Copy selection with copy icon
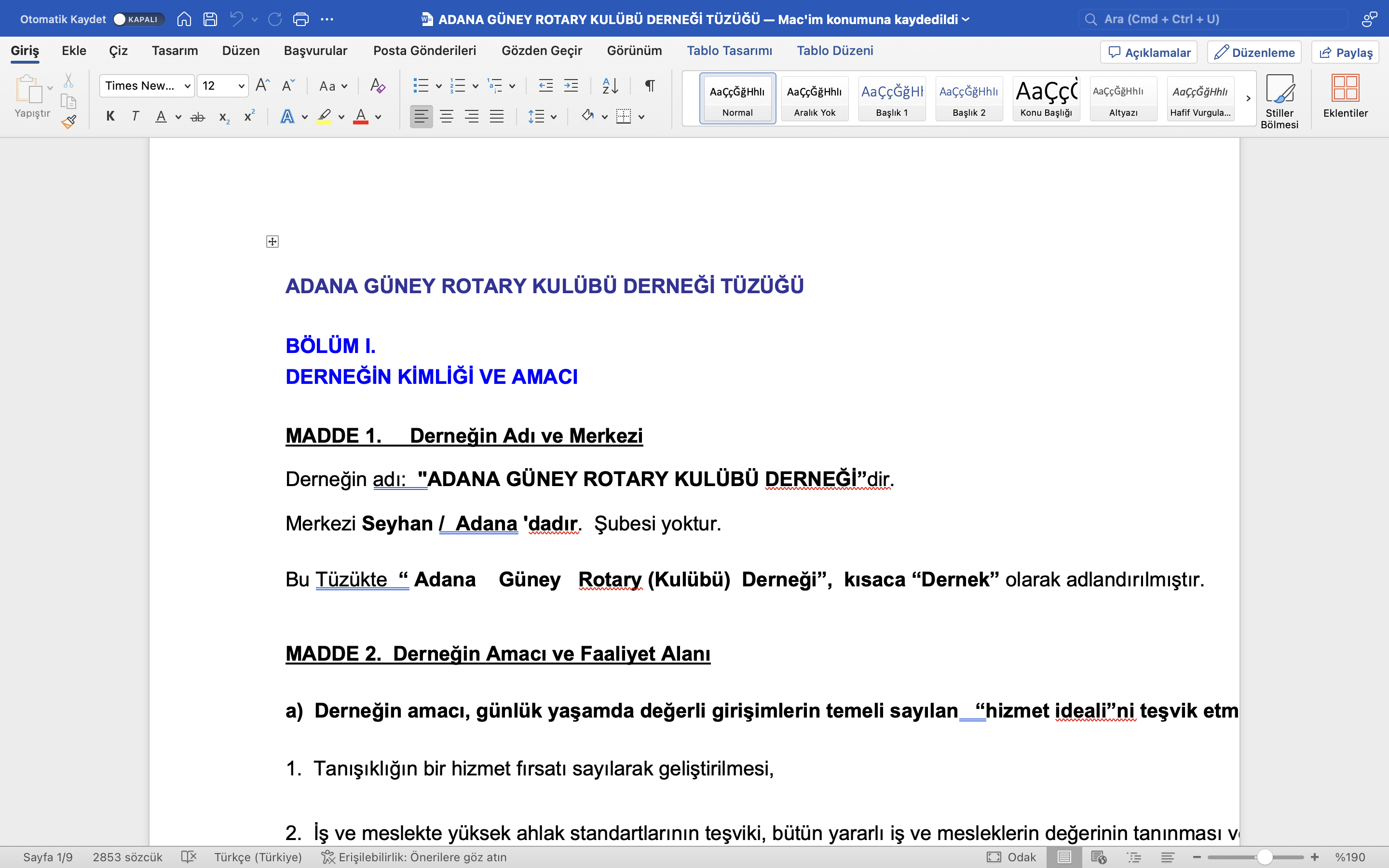 68,101
